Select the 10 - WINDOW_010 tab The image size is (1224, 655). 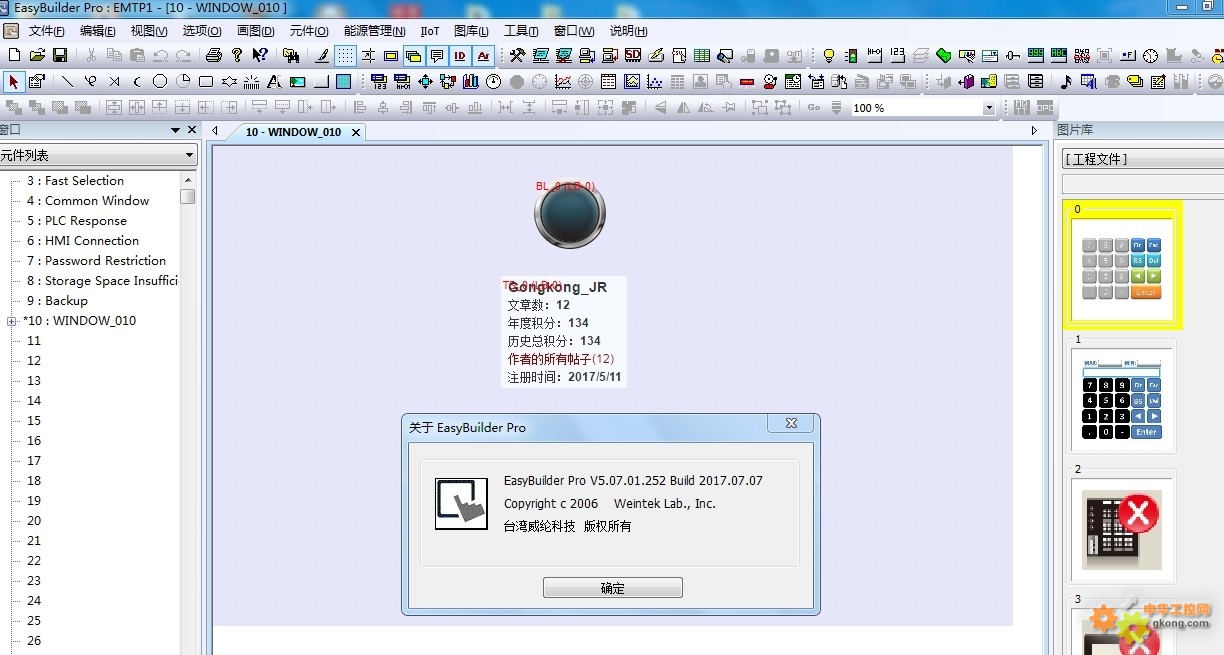click(x=293, y=132)
